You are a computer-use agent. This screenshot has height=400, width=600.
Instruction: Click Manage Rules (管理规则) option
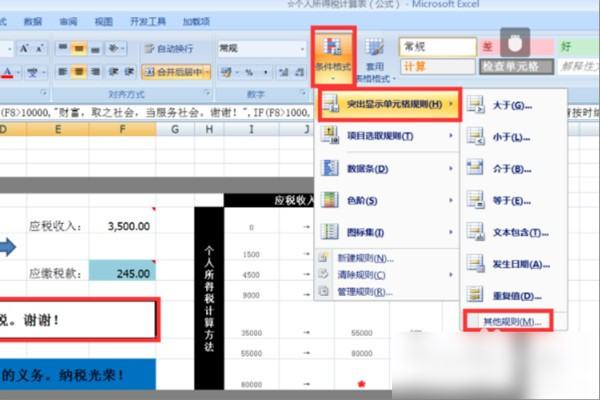tap(376, 291)
